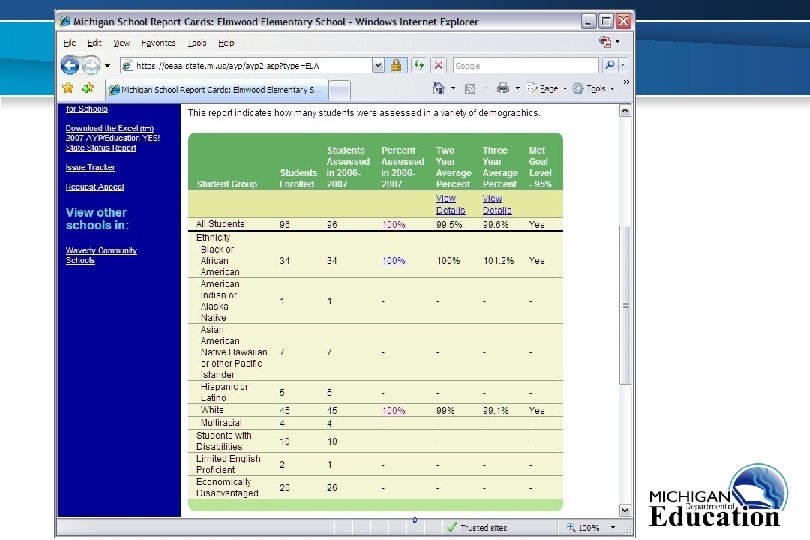The image size is (810, 540).
Task: Click the Feeds toolbar icon
Action: pos(470,89)
